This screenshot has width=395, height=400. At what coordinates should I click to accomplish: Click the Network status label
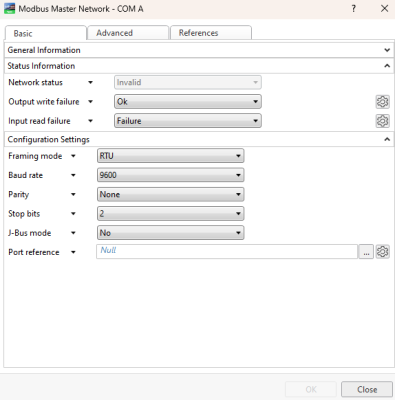35,82
